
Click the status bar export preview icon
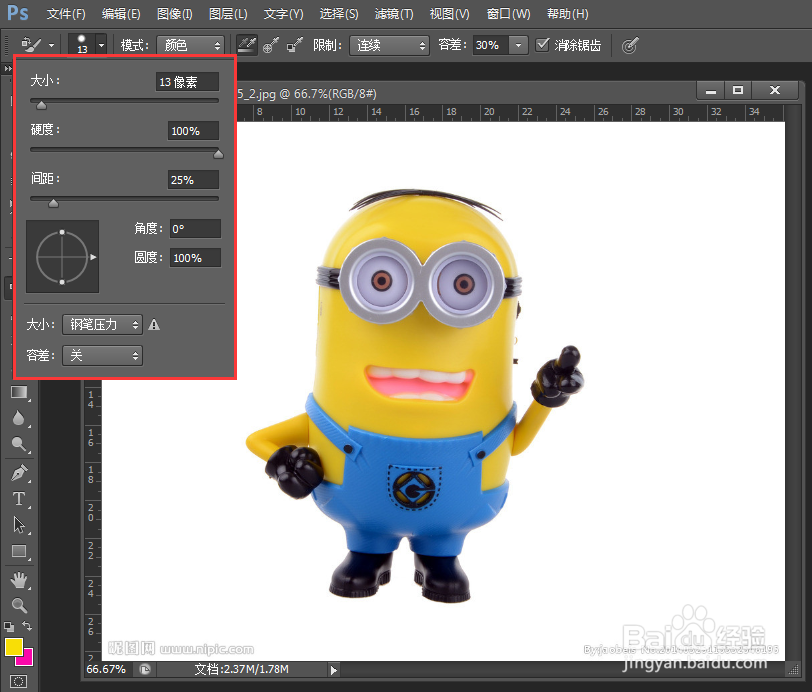(145, 670)
